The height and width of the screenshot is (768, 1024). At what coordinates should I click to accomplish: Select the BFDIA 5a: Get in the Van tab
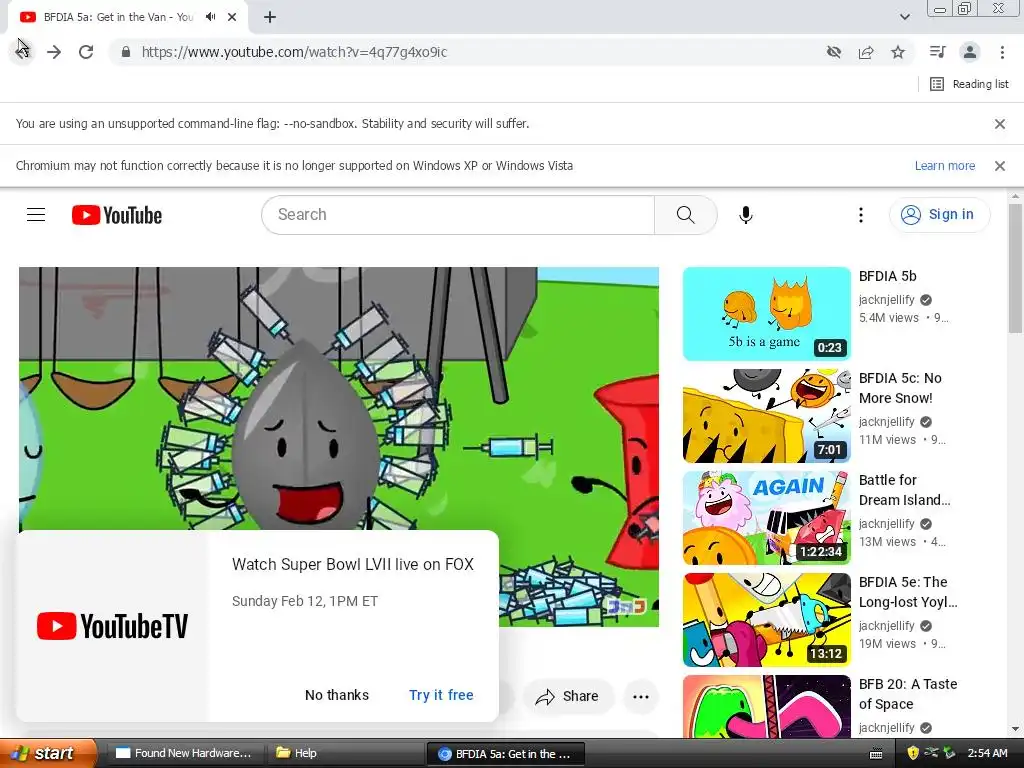pos(118,17)
